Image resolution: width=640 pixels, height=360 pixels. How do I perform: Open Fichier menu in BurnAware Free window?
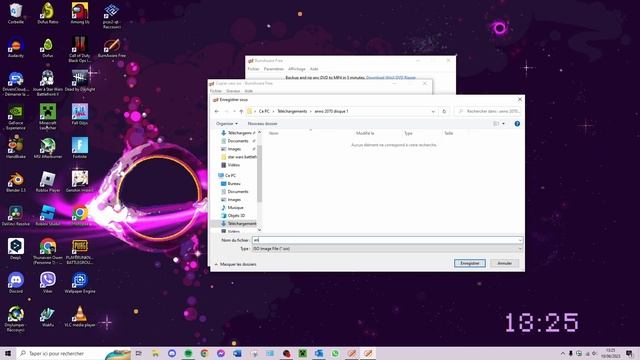pos(253,69)
